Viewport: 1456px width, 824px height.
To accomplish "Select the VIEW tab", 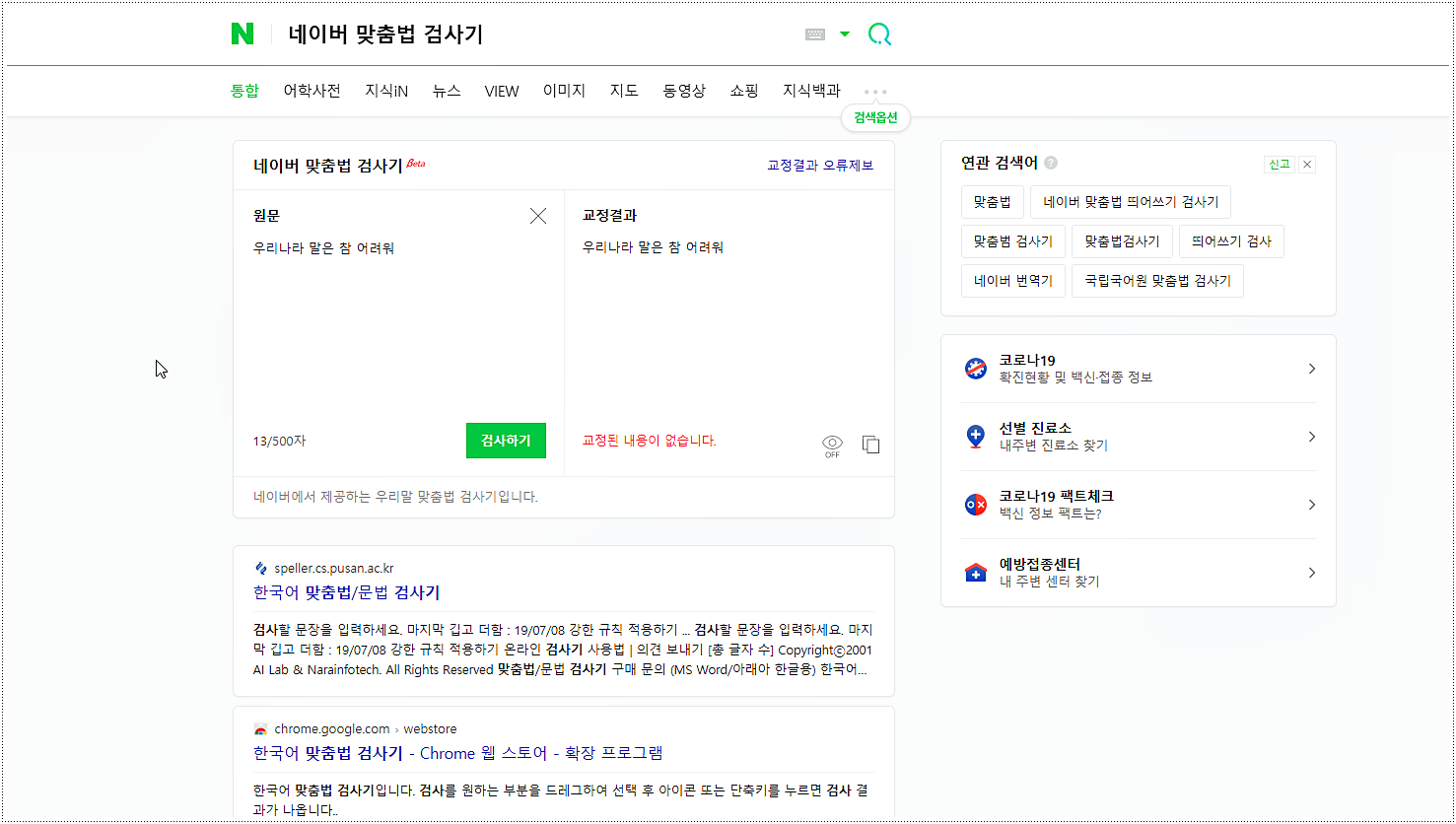I will click(x=502, y=91).
